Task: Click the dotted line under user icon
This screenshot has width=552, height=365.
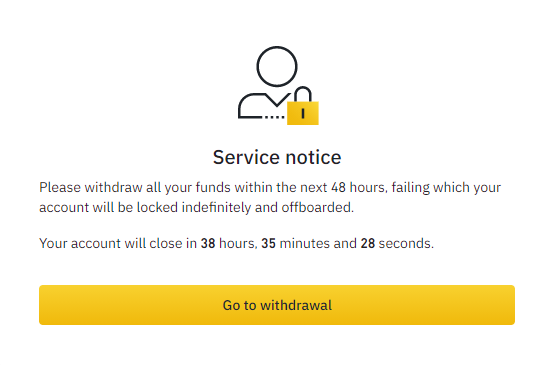Action: [x=275, y=117]
